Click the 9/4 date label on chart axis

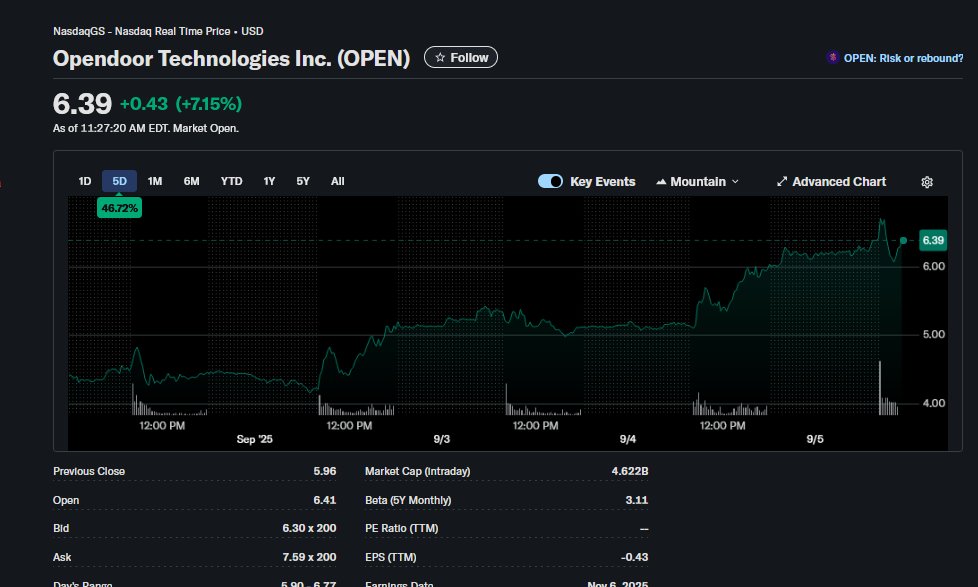627,439
